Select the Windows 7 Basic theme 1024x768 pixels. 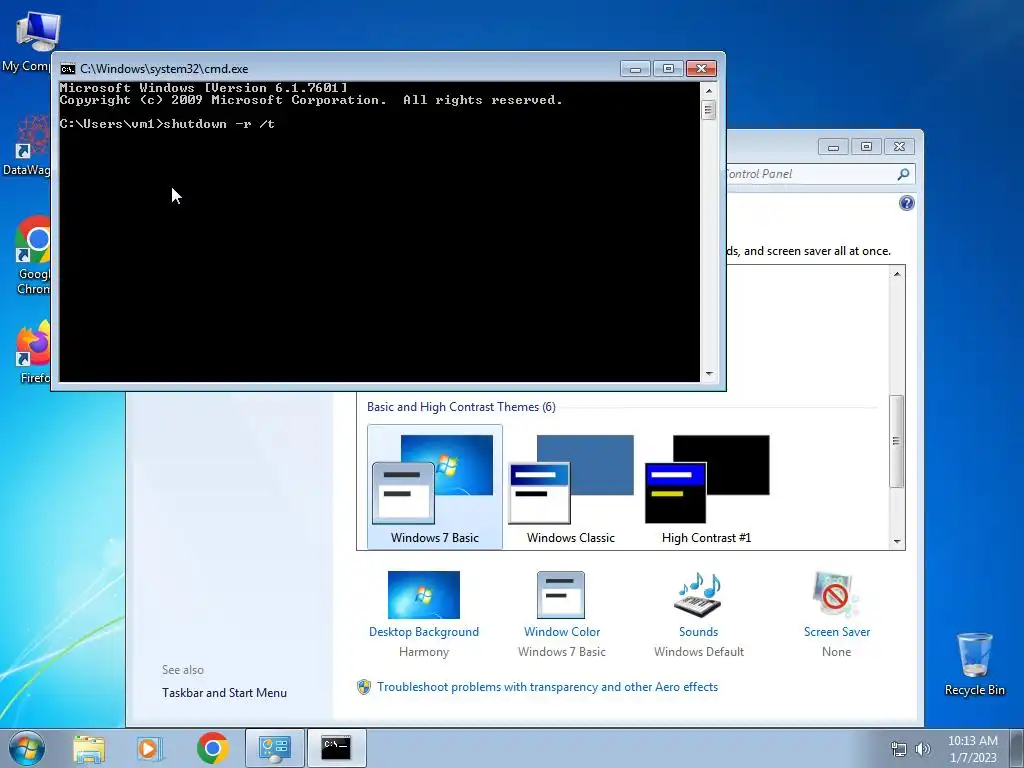pos(435,487)
